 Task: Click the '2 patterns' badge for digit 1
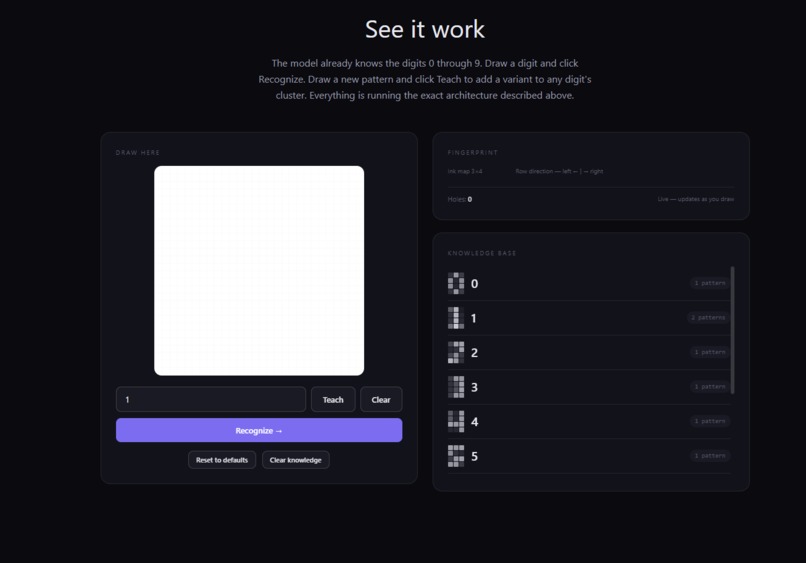click(x=708, y=318)
